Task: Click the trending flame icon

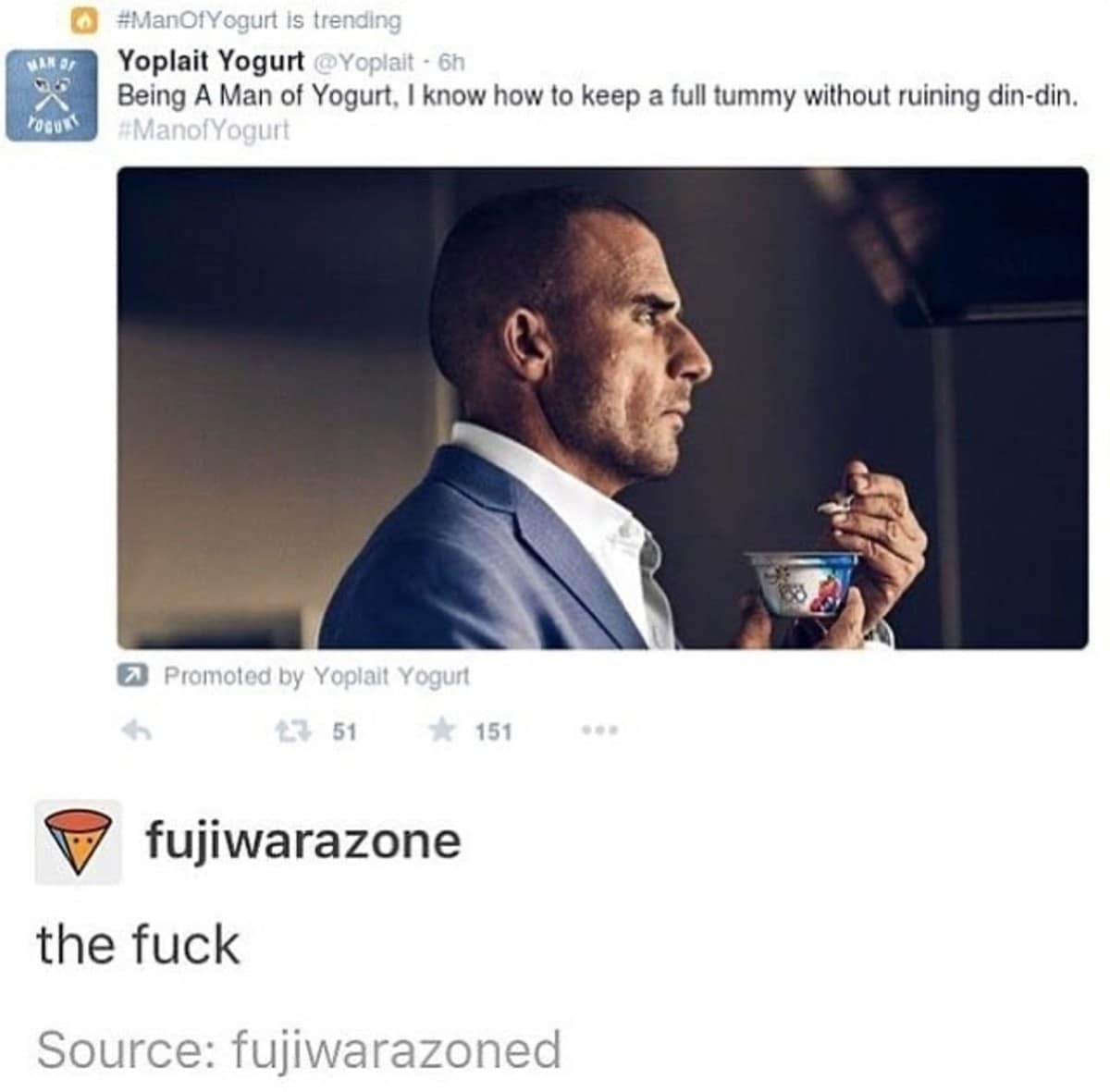Action: pyautogui.click(x=85, y=19)
